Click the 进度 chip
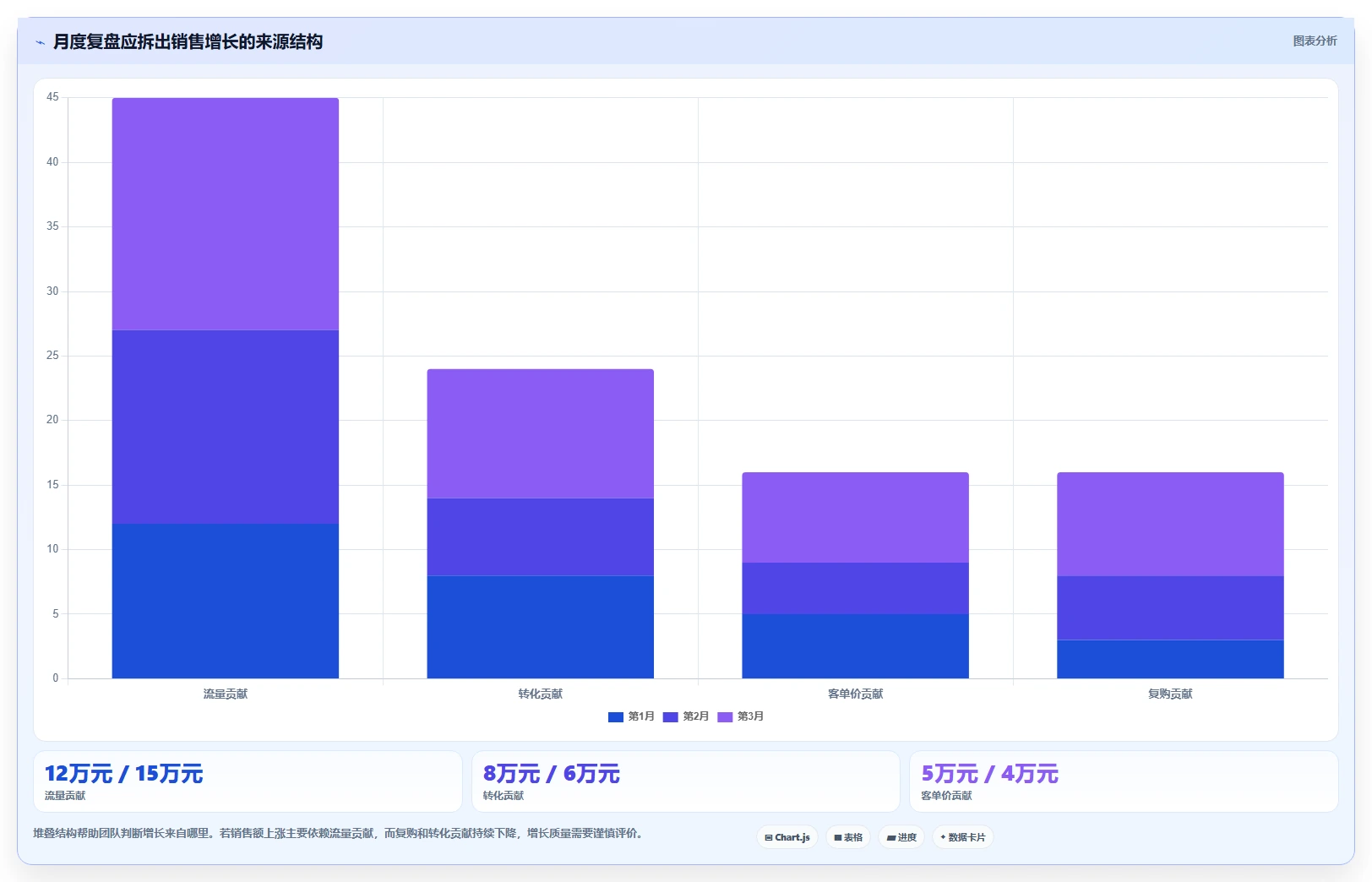The height and width of the screenshot is (882, 1372). point(901,837)
